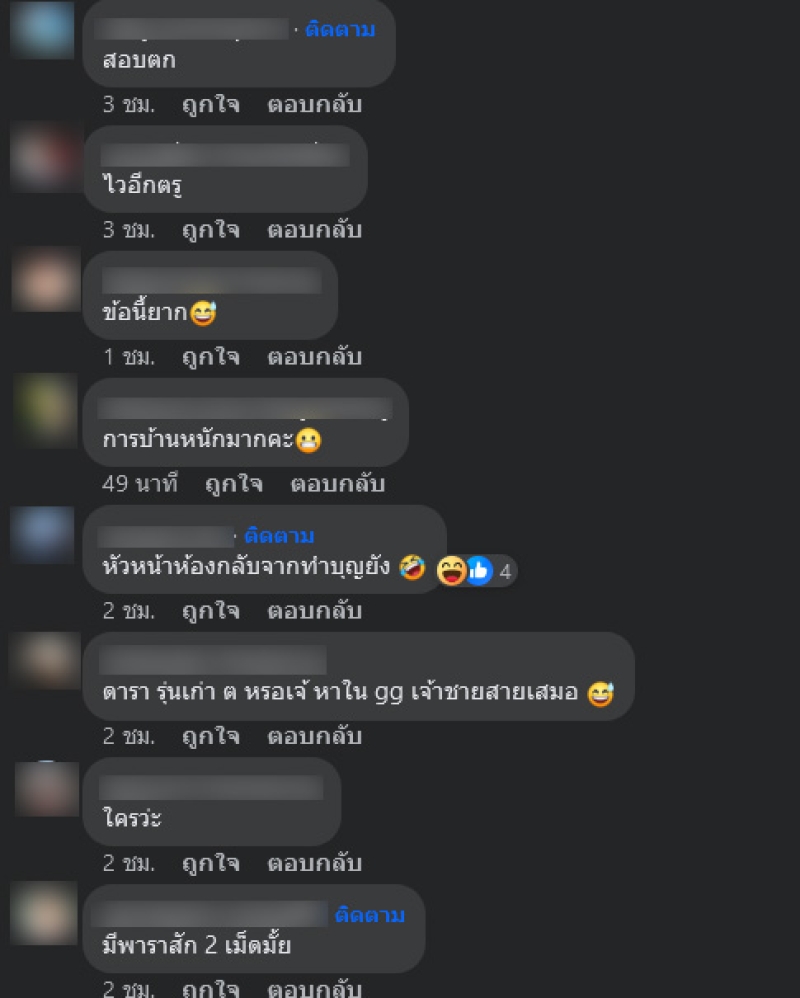
Task: Open blurred avatar beside 'สอบตก' comment
Action: coord(42,29)
